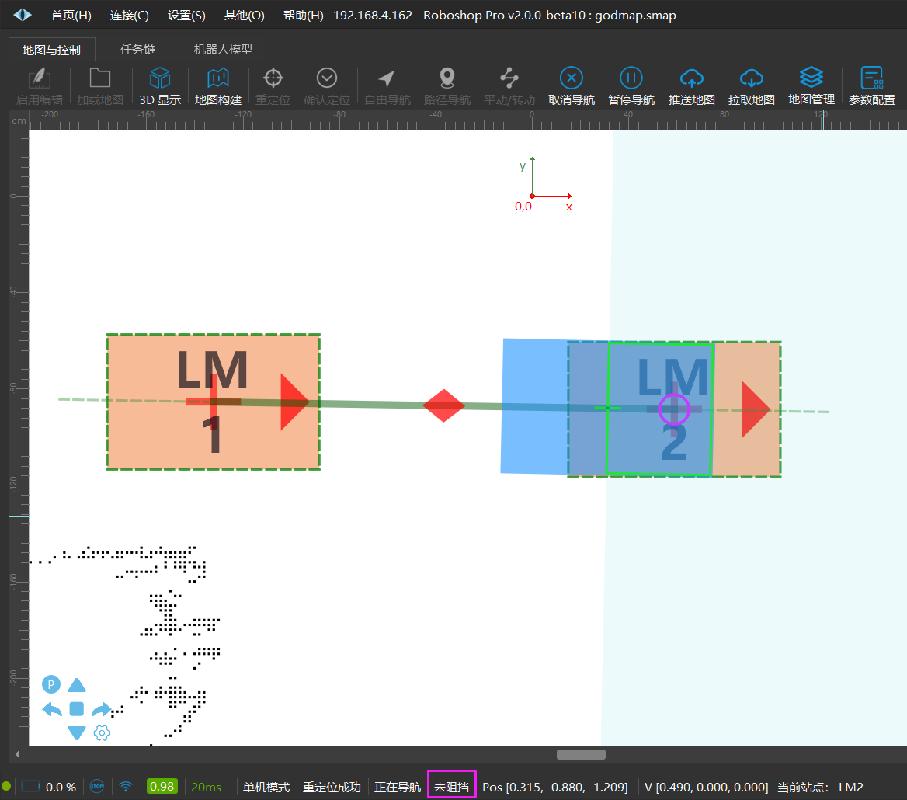Open the 其他(O) menu
Viewport: 907px width, 800px height.
click(244, 16)
